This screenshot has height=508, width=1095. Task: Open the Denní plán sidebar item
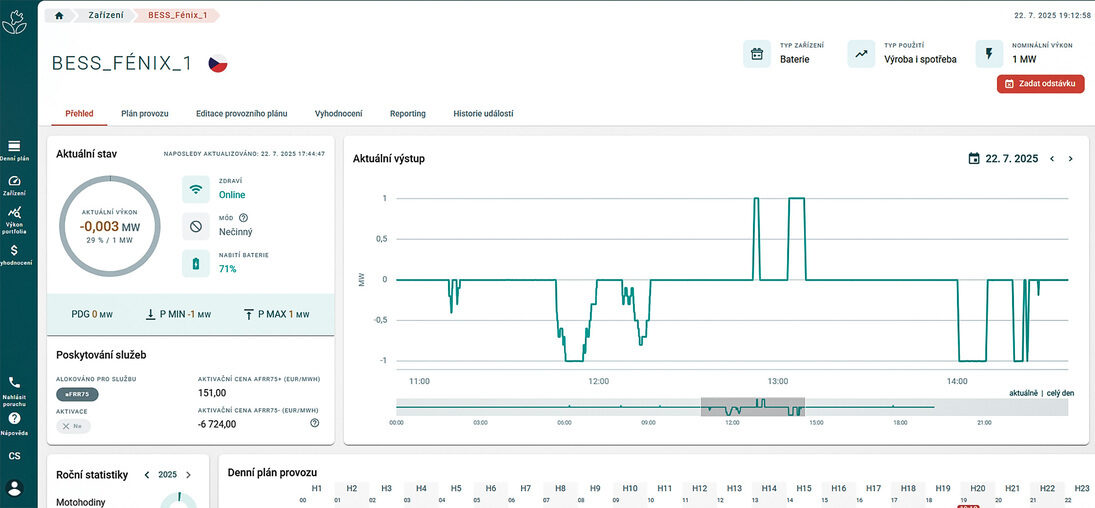tap(15, 149)
